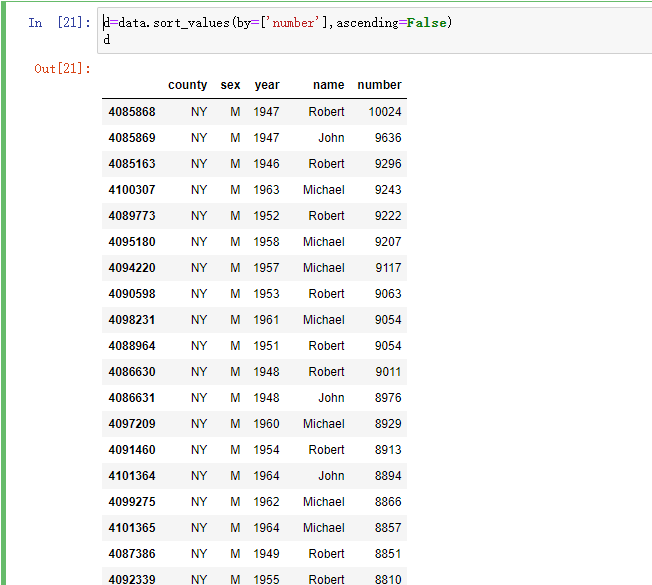The height and width of the screenshot is (585, 652).
Task: Select row index 4087386
Action: click(132, 553)
